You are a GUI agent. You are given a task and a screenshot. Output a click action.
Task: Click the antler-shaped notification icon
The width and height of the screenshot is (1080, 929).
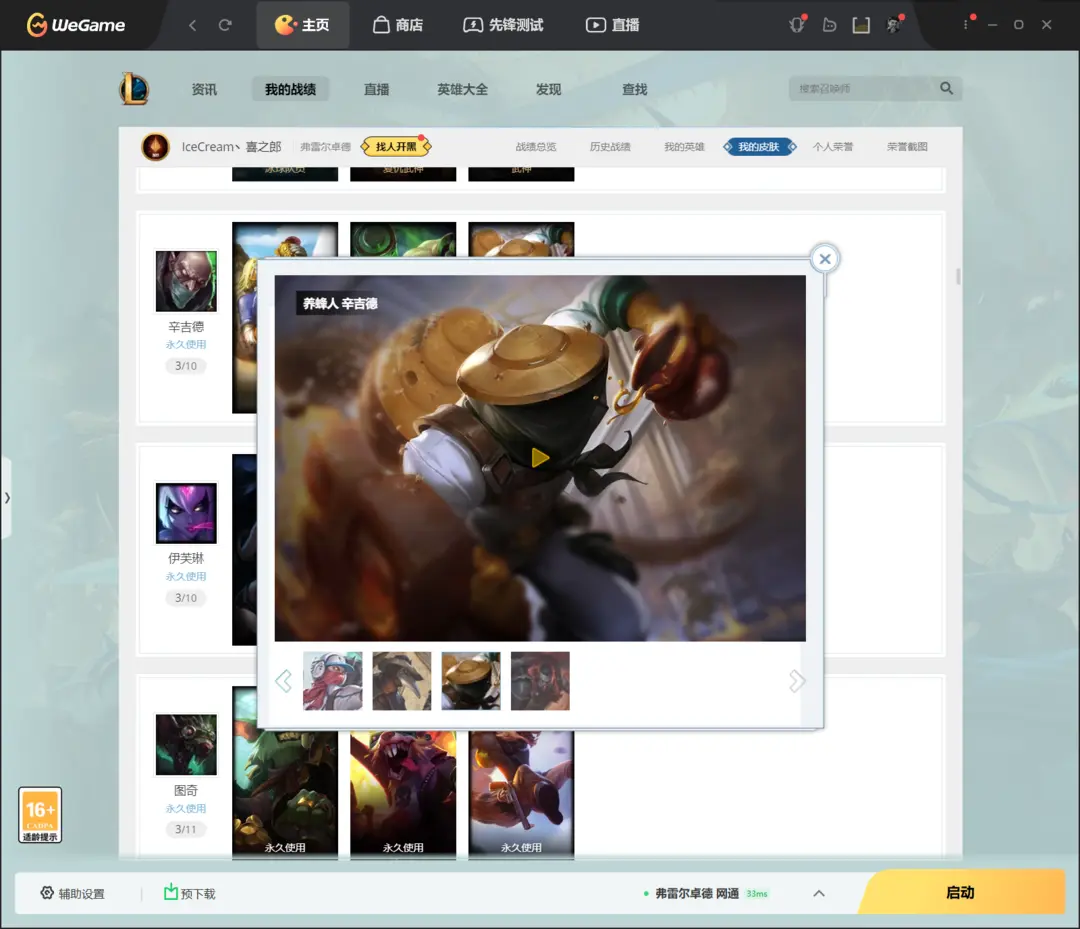(x=797, y=25)
